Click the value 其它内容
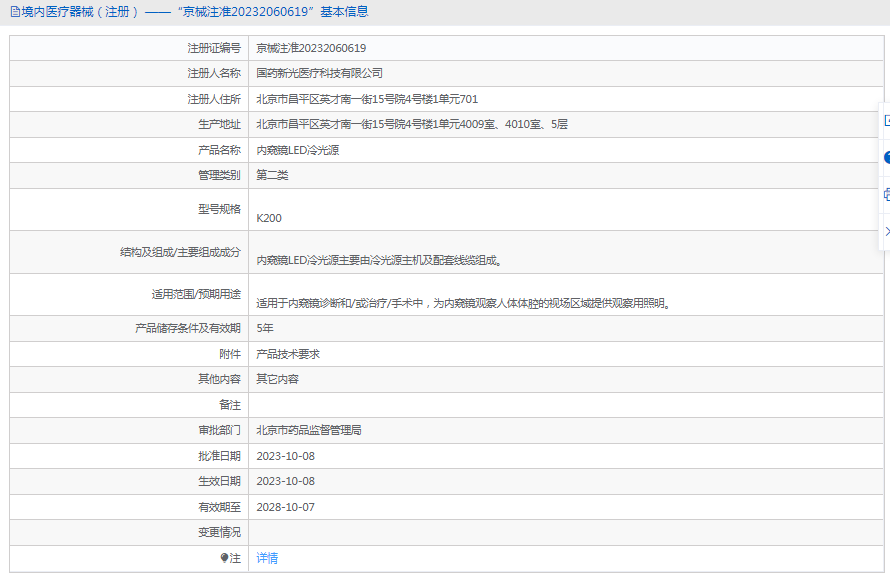 [277, 379]
